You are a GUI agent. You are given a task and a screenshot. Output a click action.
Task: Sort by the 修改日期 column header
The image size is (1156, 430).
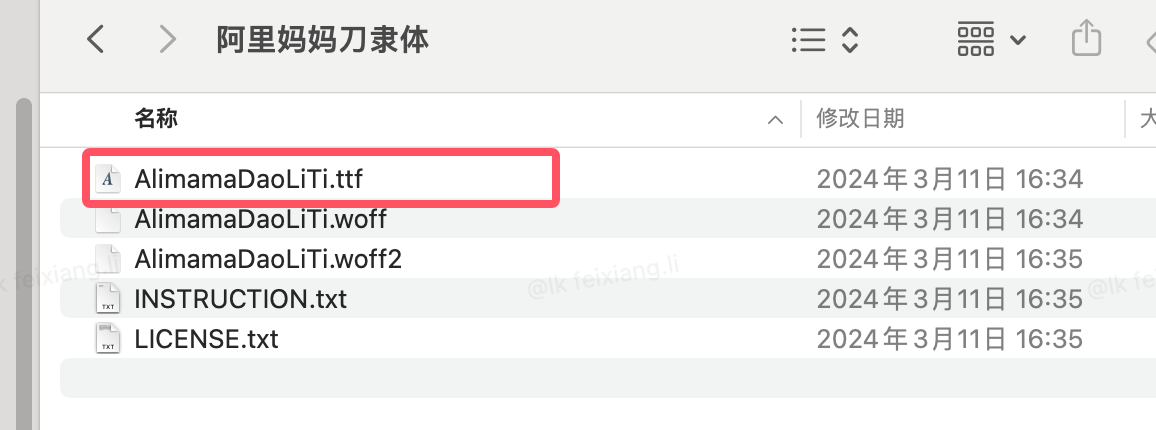coord(860,118)
